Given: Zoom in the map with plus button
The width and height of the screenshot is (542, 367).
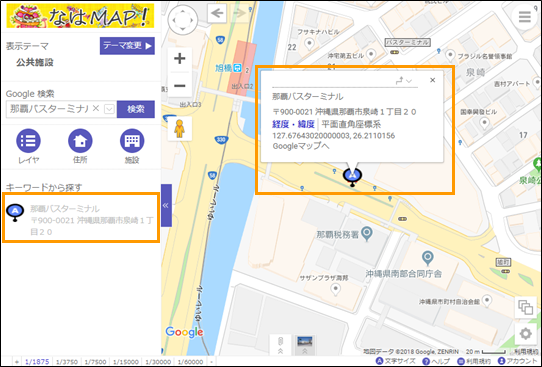Looking at the screenshot, I should 179,58.
